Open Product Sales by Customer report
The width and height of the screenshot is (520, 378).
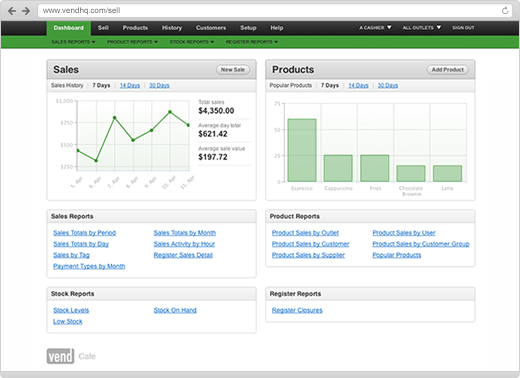pyautogui.click(x=311, y=244)
